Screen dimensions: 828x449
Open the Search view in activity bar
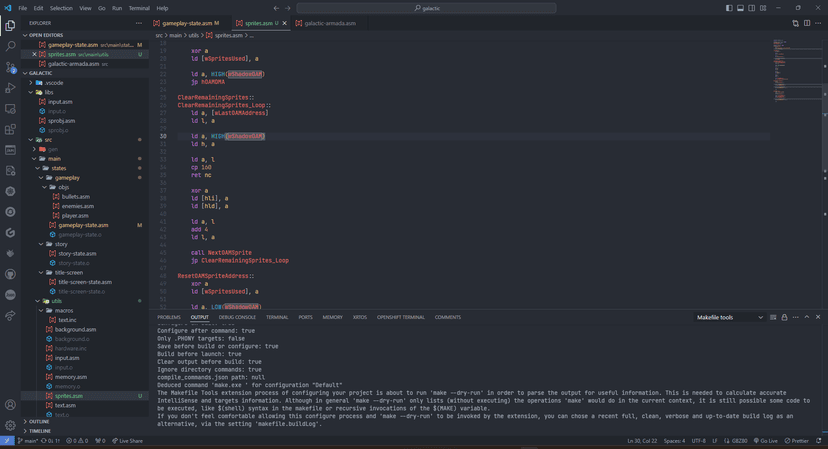point(11,46)
